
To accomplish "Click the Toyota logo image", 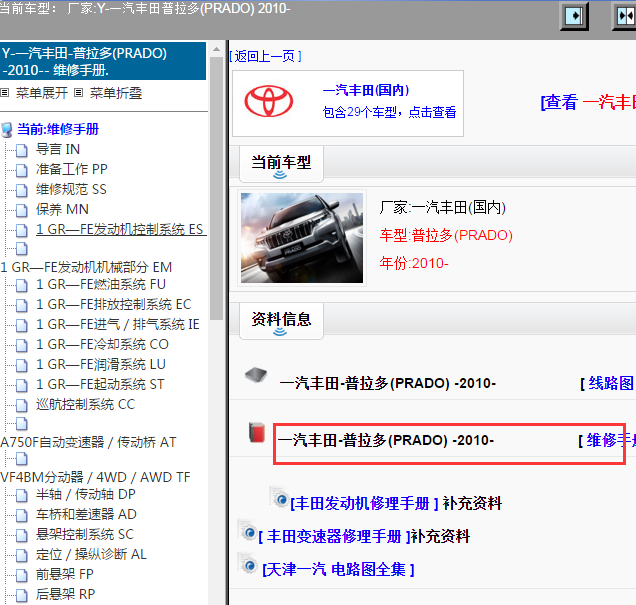I will 269,101.
